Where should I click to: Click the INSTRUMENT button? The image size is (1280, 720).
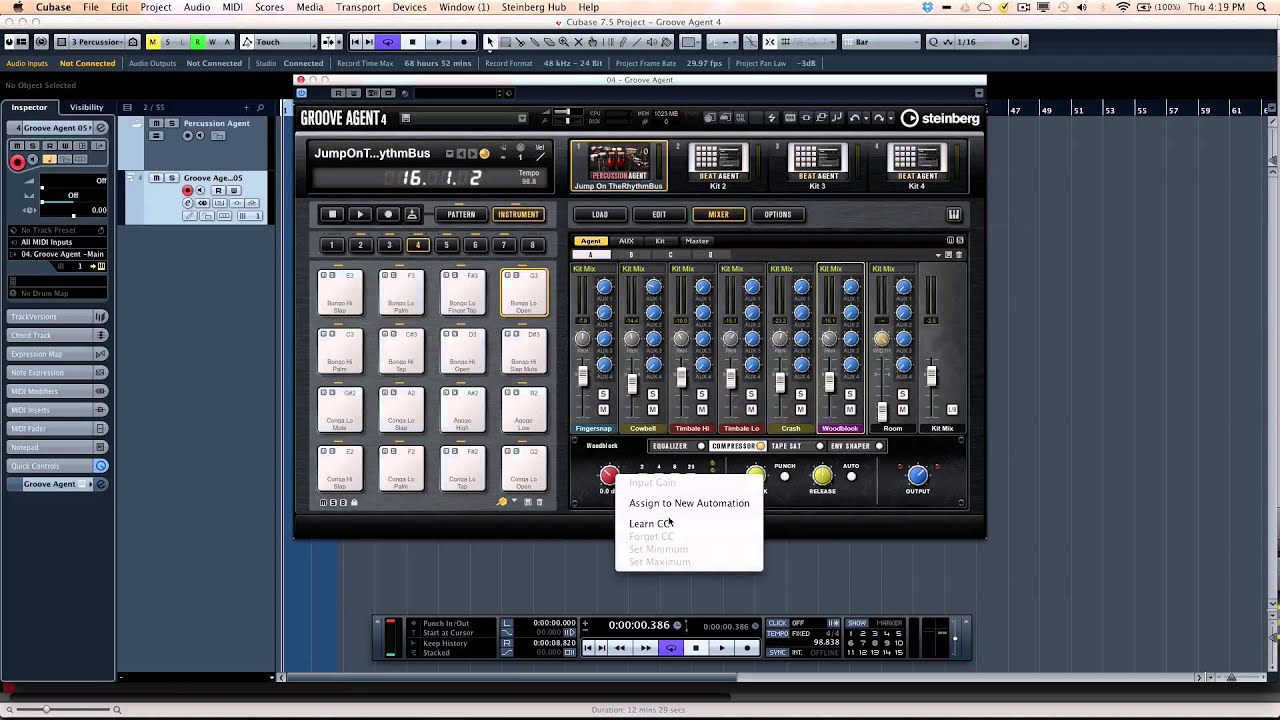pos(518,214)
